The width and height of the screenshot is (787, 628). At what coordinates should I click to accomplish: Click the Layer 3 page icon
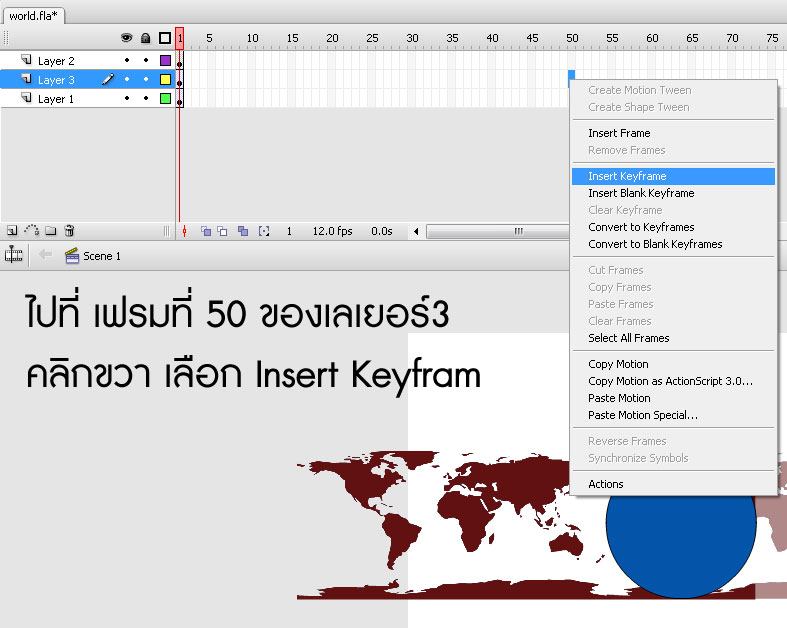click(x=27, y=79)
